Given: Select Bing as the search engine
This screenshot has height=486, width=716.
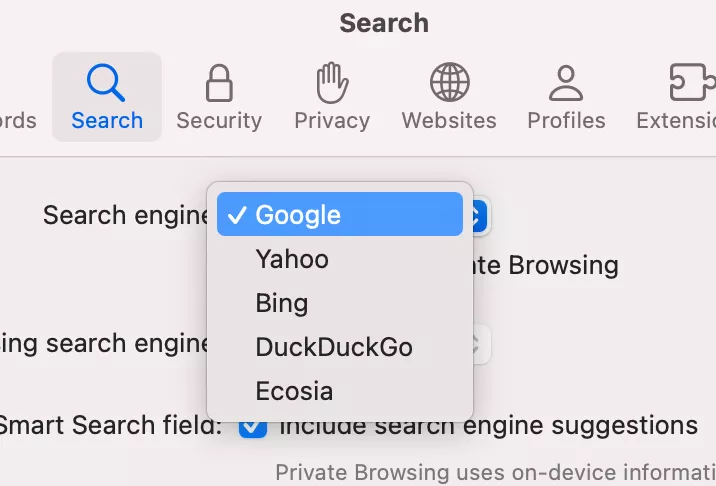Looking at the screenshot, I should 282,303.
